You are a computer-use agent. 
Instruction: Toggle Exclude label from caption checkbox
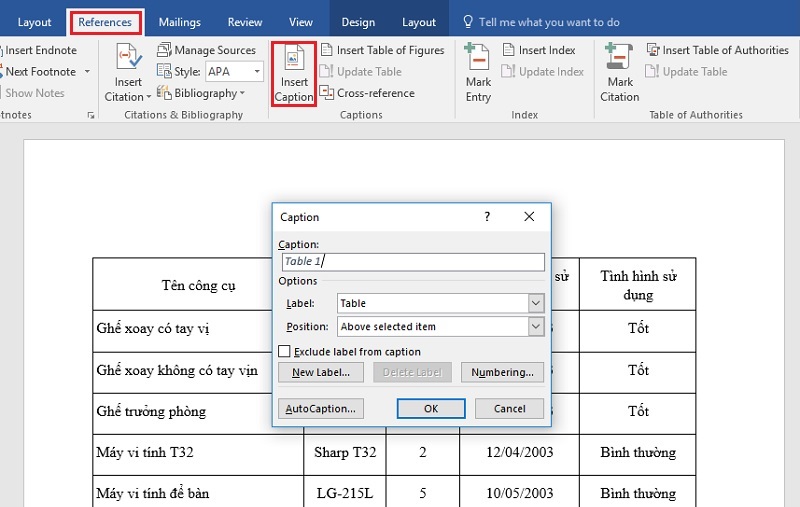coord(285,351)
